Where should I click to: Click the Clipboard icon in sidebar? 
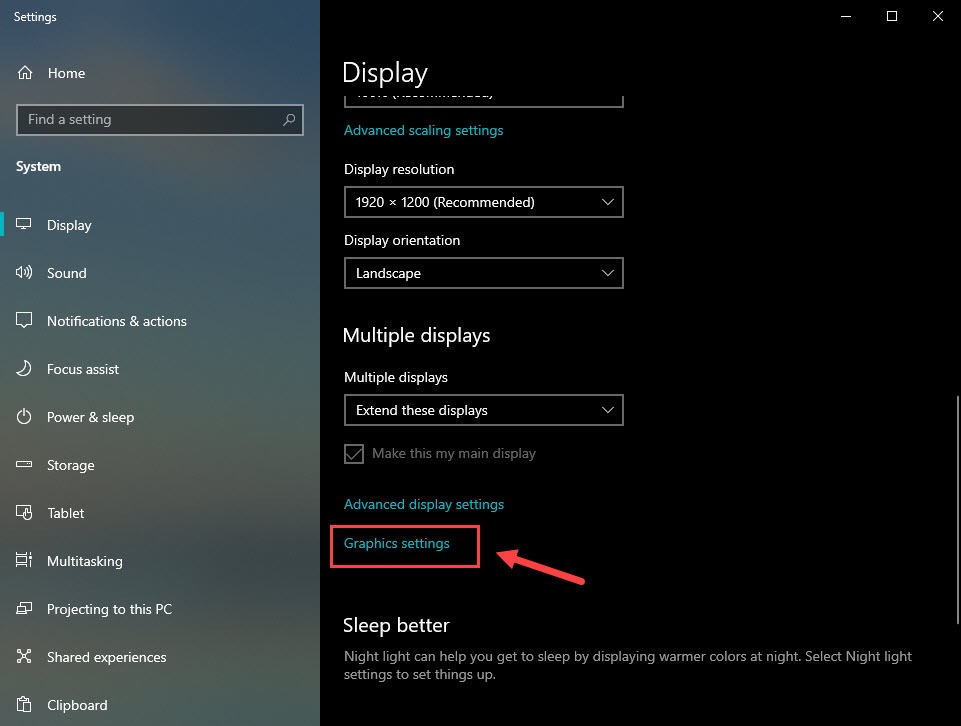coord(23,705)
